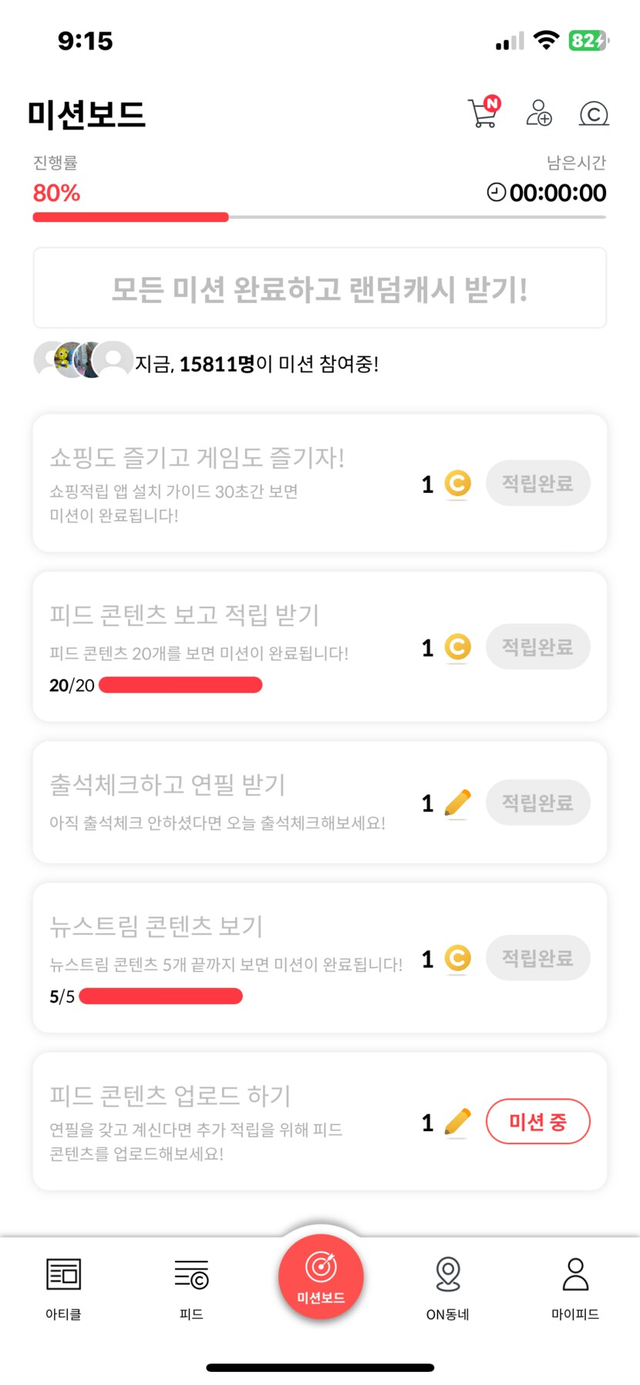This screenshot has height=1385, width=640.
Task: Tap the pencil icon on 피드 콘텐츠 업로드 mission
Action: coord(457,1123)
